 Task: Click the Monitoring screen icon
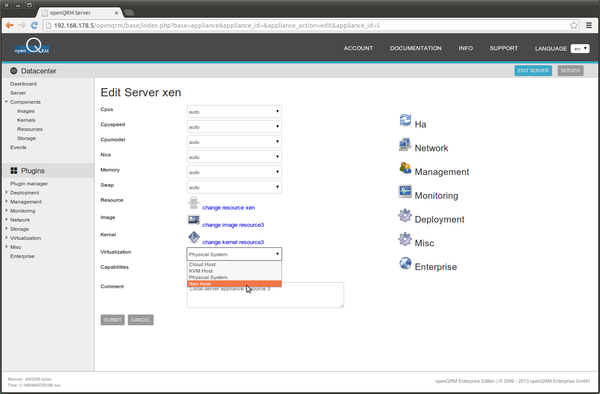pos(405,191)
